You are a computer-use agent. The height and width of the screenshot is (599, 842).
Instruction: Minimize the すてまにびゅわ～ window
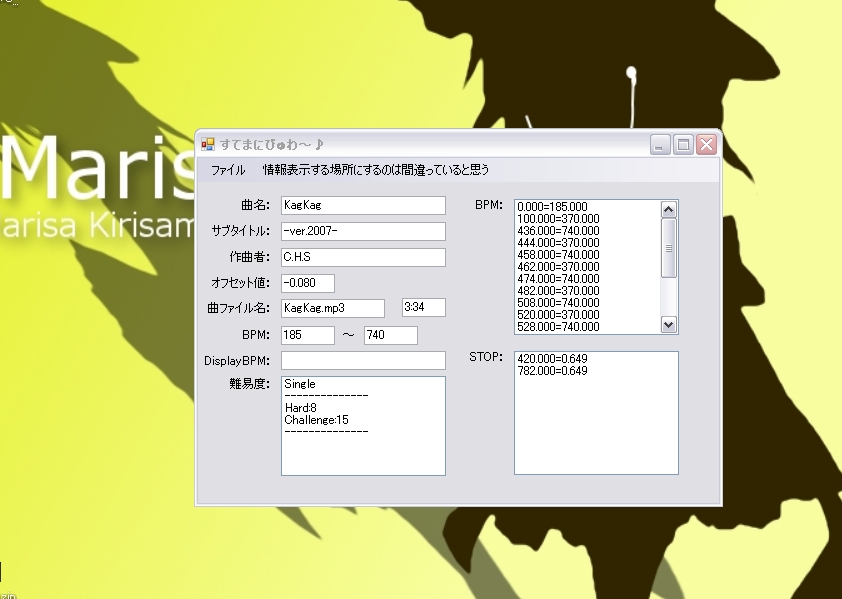[660, 145]
